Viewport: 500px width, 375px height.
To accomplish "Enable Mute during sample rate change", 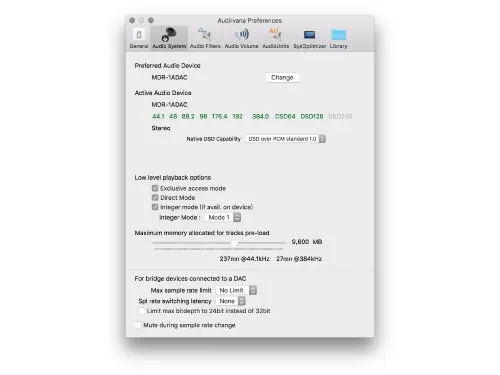I will (x=138, y=325).
